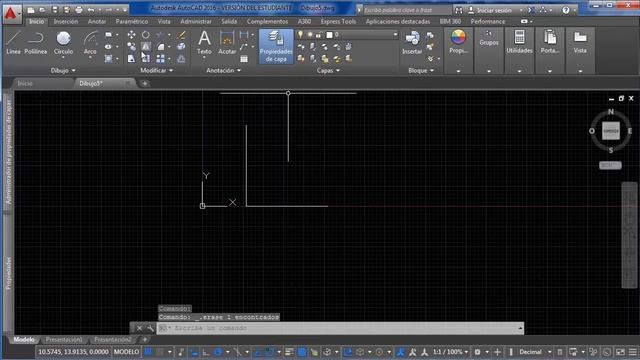Open Propiedades de capa manager
The width and height of the screenshot is (640, 360).
276,46
